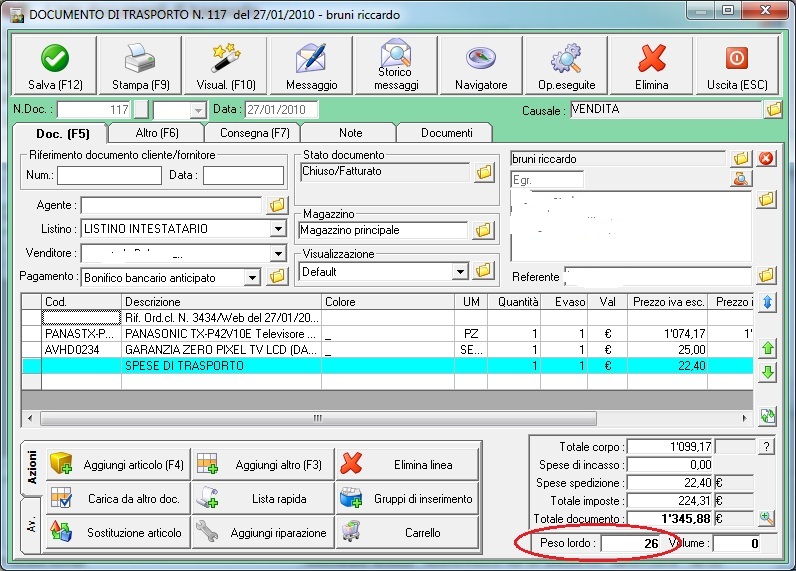Image resolution: width=796 pixels, height=571 pixels.
Task: Select the Doc. (F5) tab
Action: 62,133
